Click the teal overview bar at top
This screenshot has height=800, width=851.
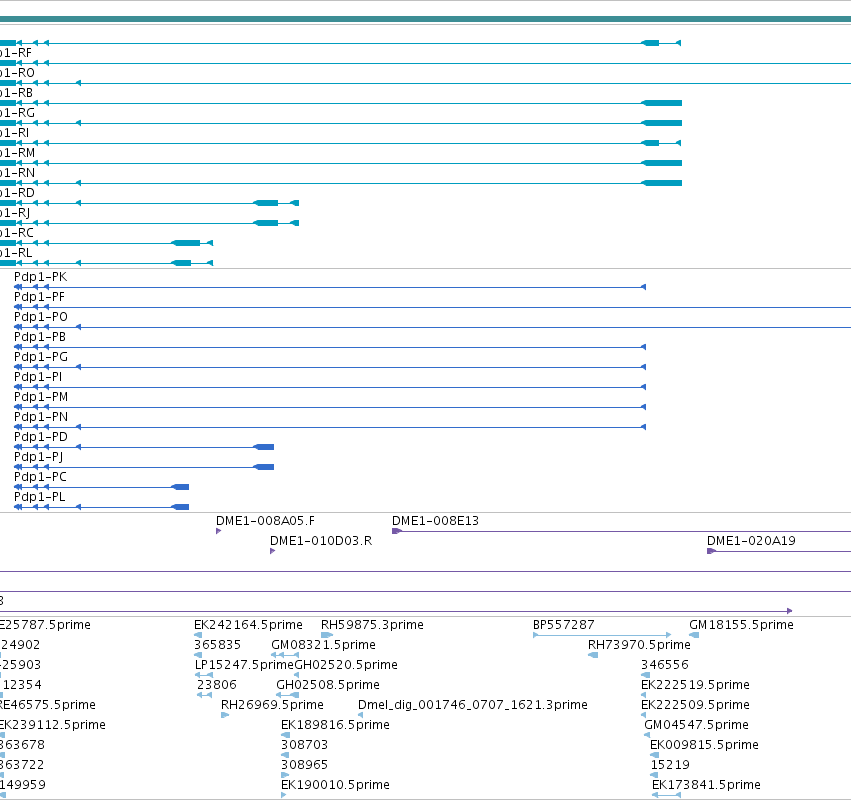426,20
